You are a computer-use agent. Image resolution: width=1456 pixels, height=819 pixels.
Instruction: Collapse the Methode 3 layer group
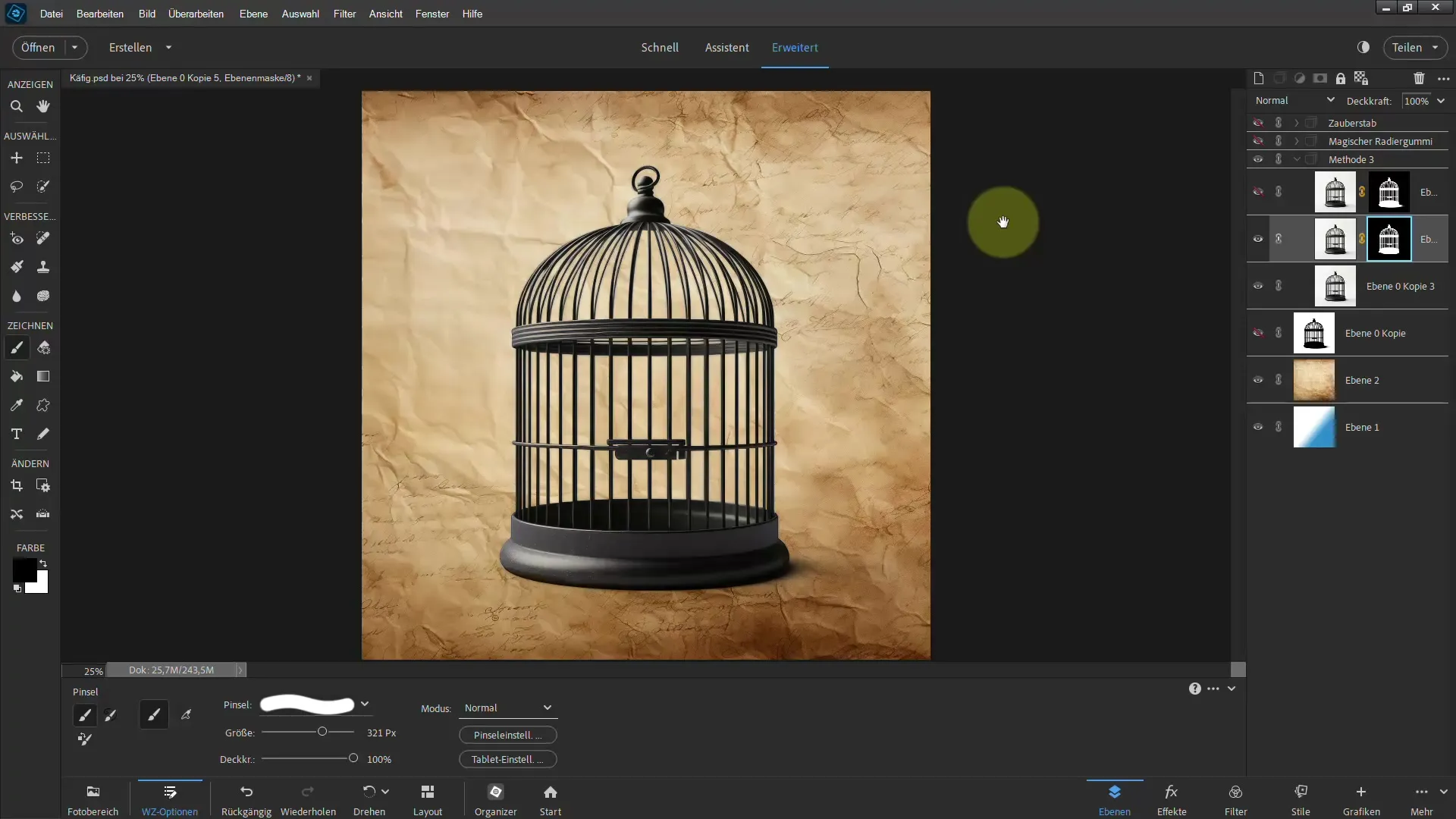(1297, 159)
